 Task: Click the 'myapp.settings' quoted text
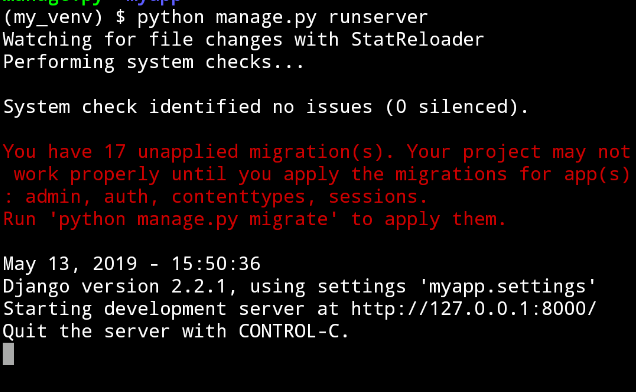click(507, 287)
